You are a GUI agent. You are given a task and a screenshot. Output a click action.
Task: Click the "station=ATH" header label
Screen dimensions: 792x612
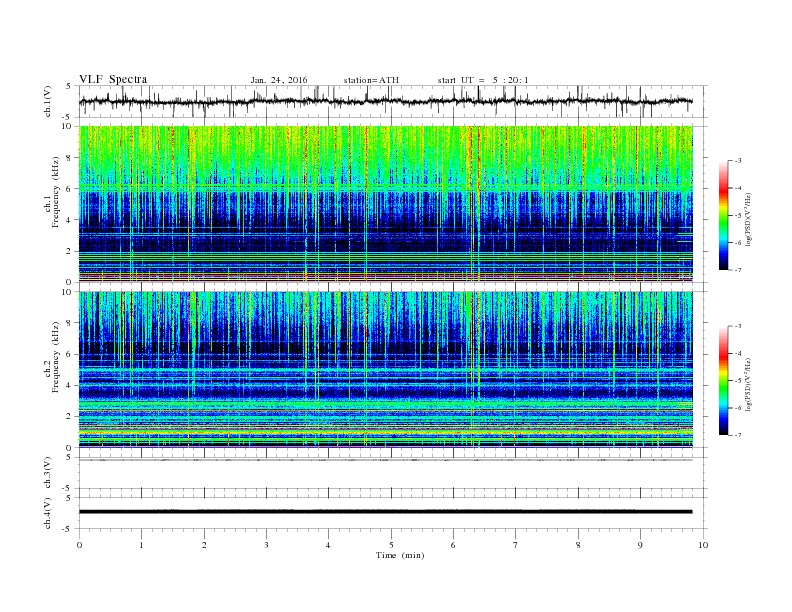pyautogui.click(x=371, y=80)
